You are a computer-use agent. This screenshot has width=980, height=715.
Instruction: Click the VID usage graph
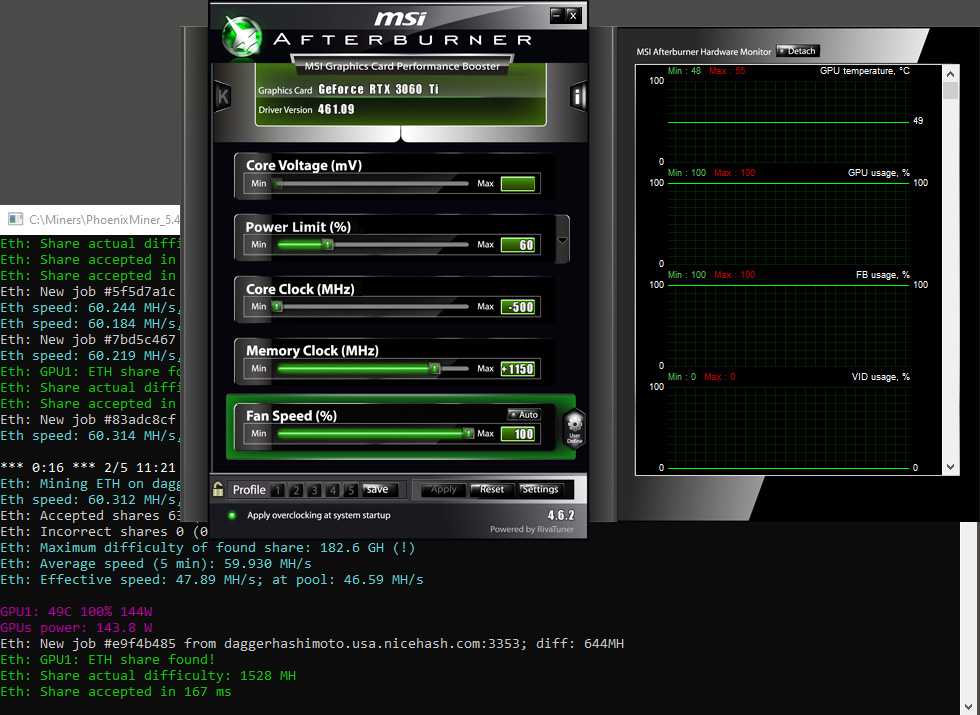[x=788, y=427]
